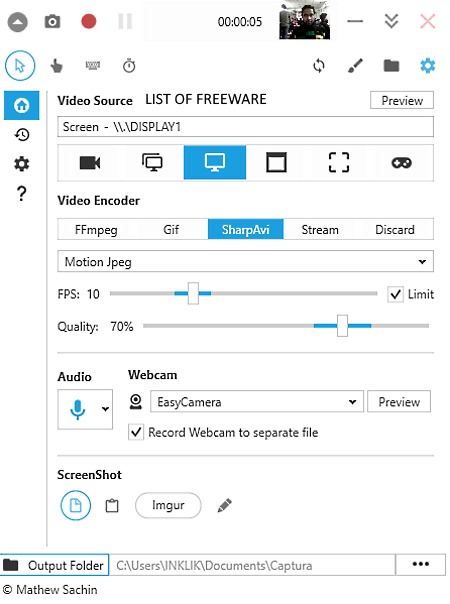
Task: Choose the Discard encoder option
Action: pos(395,230)
